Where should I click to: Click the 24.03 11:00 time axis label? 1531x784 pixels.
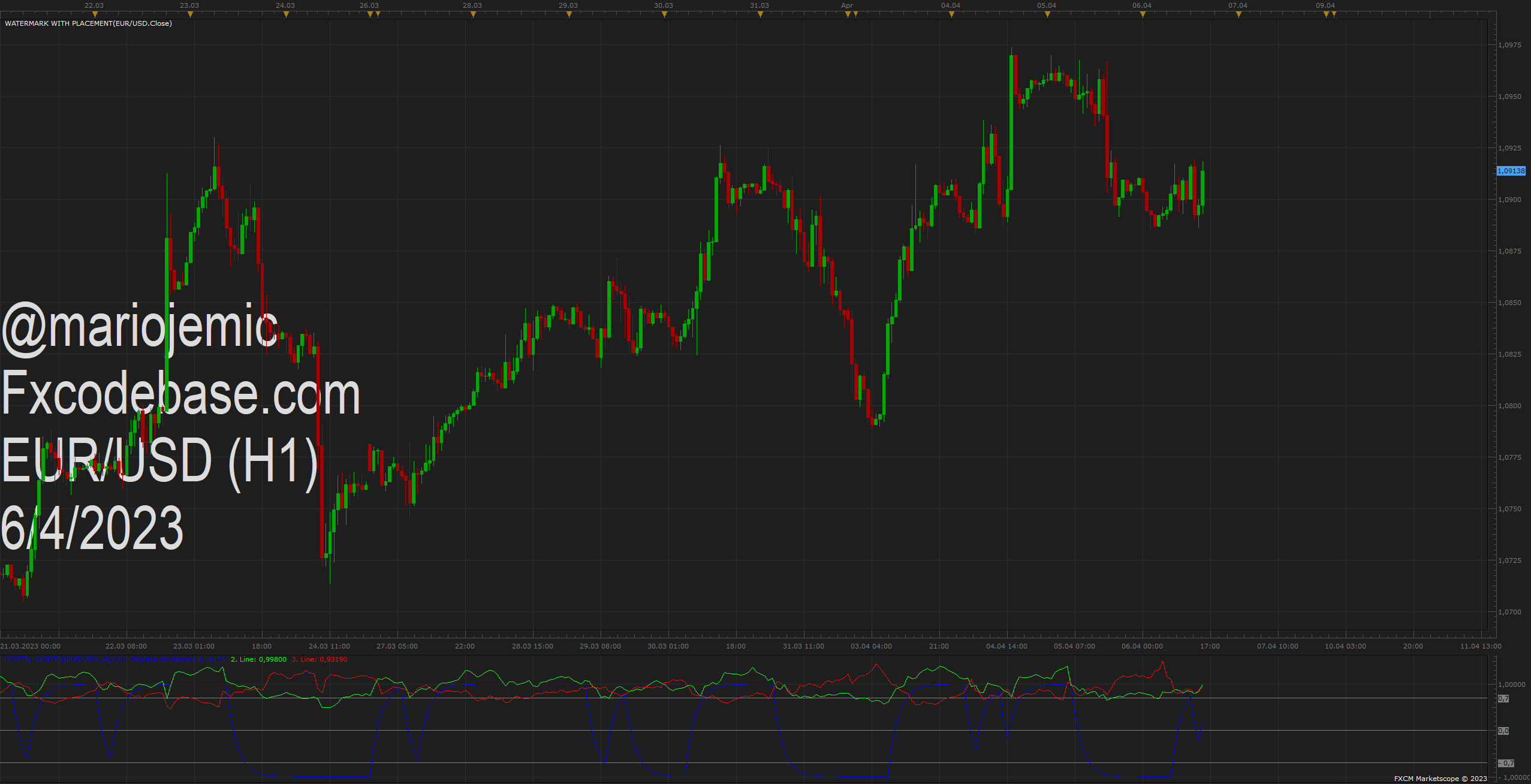click(329, 646)
